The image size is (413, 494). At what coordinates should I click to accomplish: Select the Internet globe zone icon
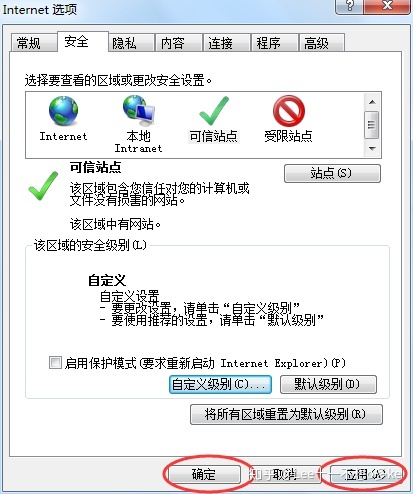pos(63,111)
